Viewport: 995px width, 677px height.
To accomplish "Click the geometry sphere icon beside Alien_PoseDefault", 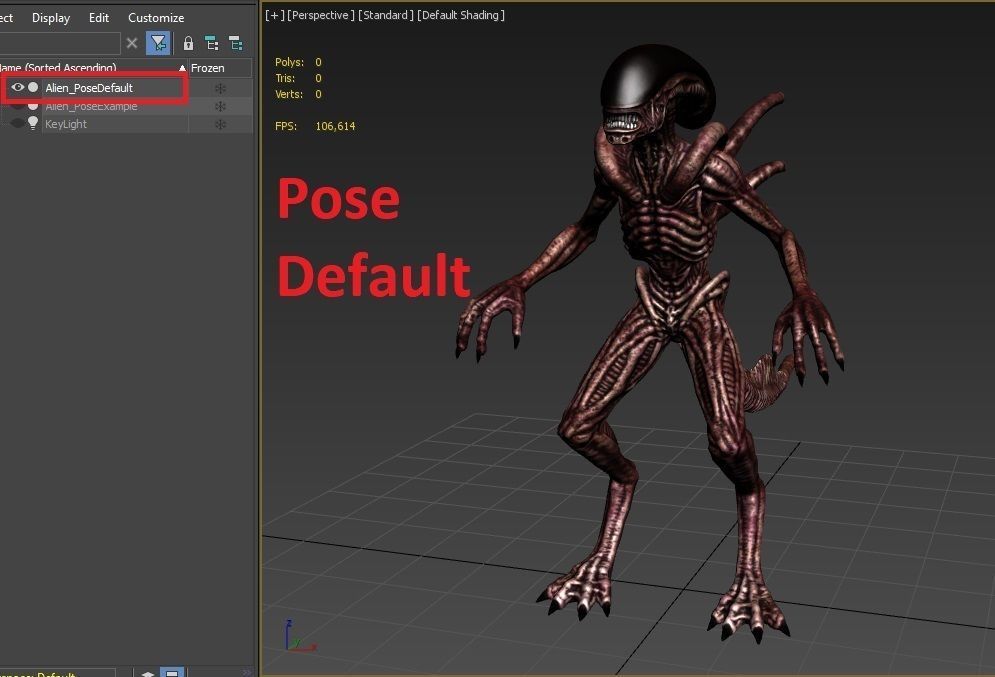I will point(33,87).
